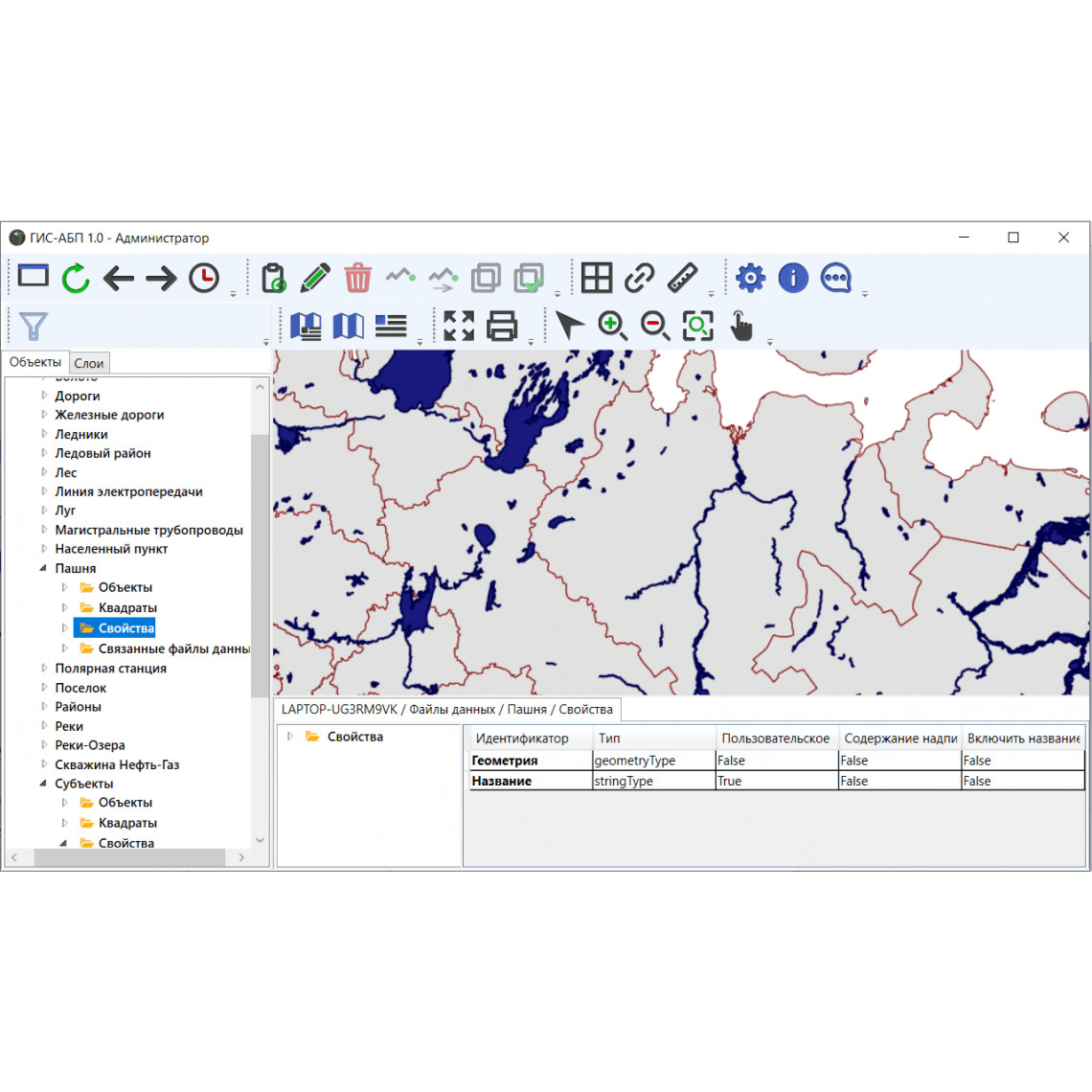Go forward with the right arrow
This screenshot has width=1092, height=1092.
tap(161, 279)
